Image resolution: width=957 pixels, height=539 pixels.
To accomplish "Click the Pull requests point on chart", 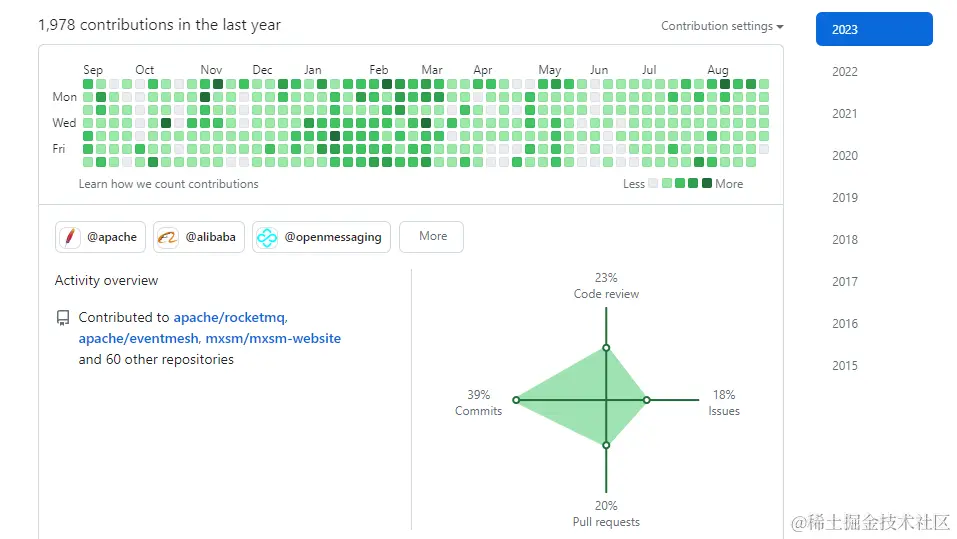I will pyautogui.click(x=606, y=446).
